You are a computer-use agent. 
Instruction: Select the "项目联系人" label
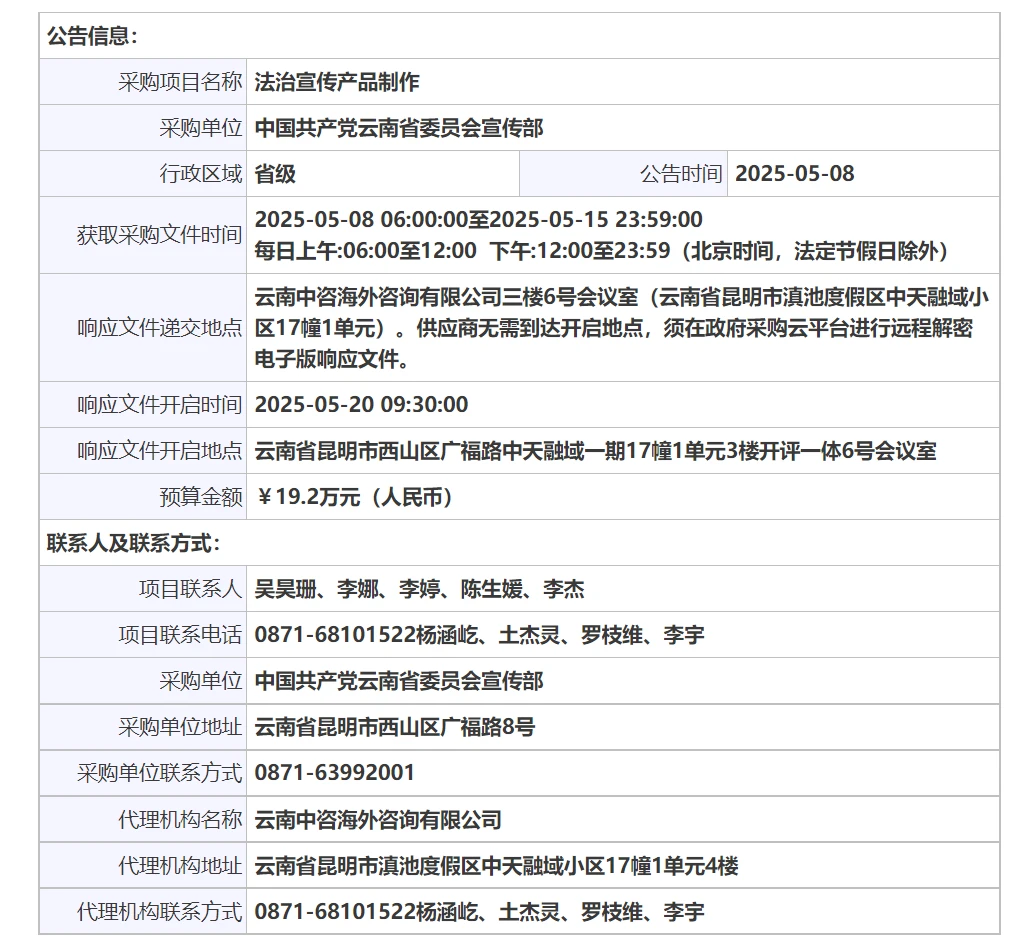(191, 588)
